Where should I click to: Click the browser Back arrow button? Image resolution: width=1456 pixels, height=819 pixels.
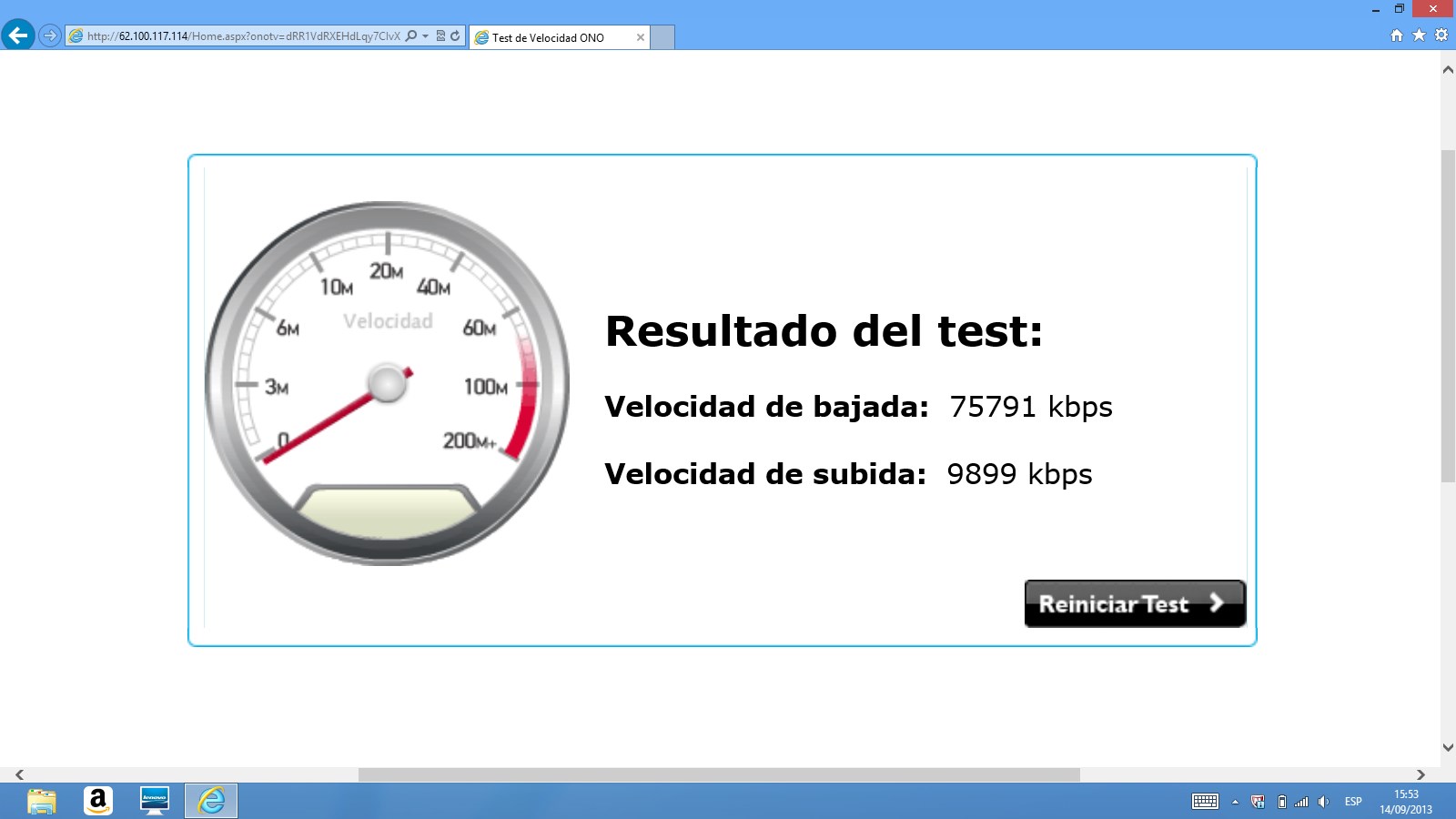[18, 35]
